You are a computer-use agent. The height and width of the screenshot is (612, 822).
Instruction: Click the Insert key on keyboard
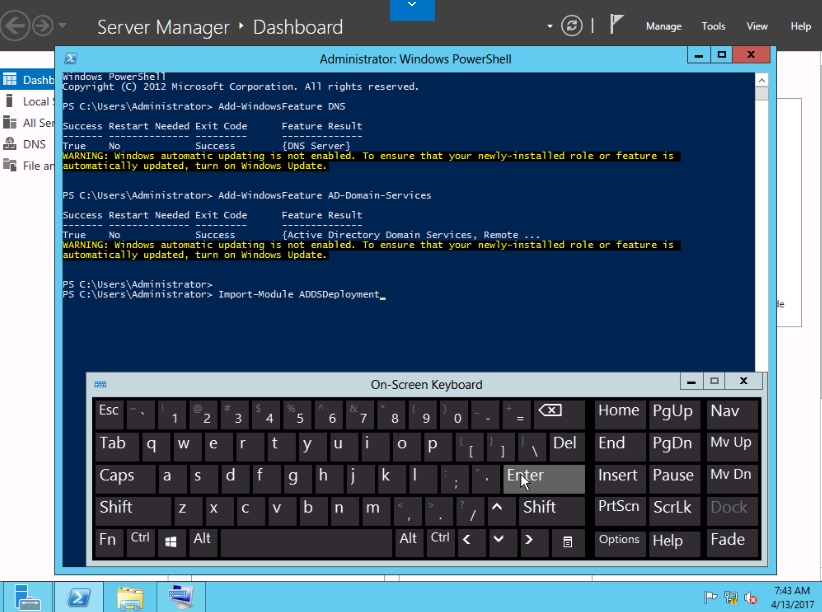[620, 478]
